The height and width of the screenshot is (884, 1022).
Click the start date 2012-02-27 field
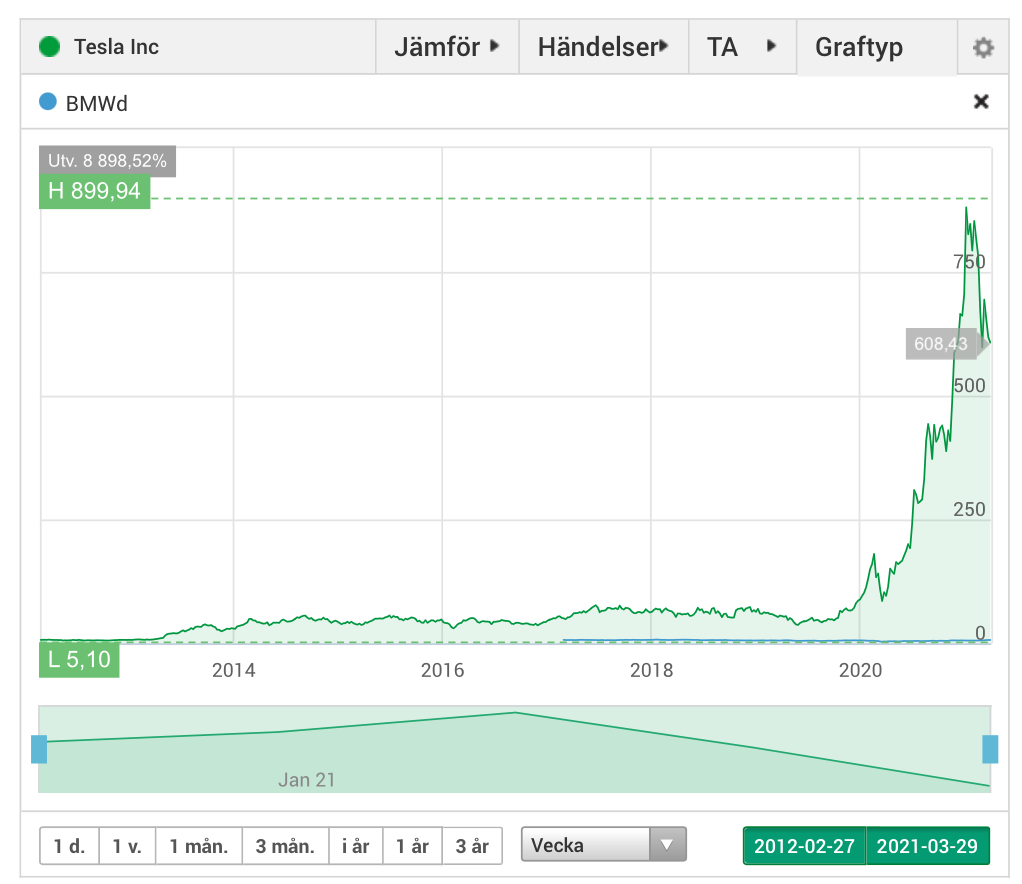tap(804, 846)
